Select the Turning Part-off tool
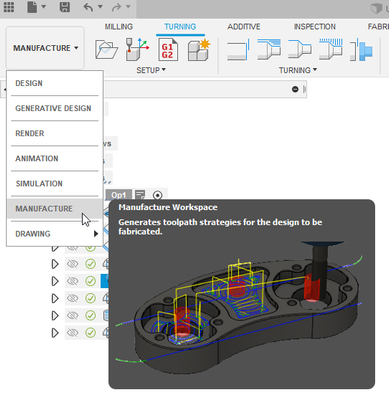 (361, 50)
